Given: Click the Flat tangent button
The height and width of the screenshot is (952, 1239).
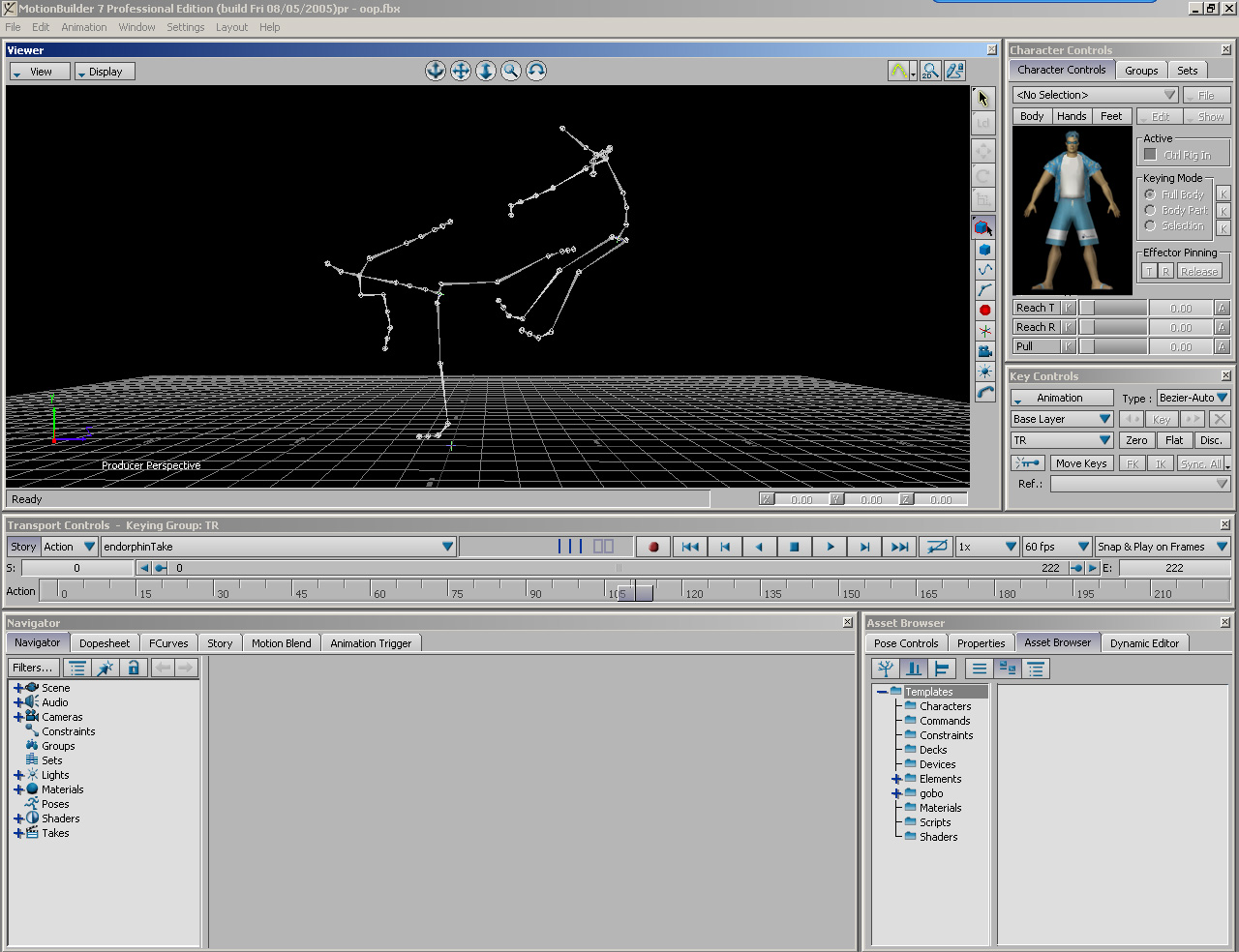Looking at the screenshot, I should click(1174, 440).
